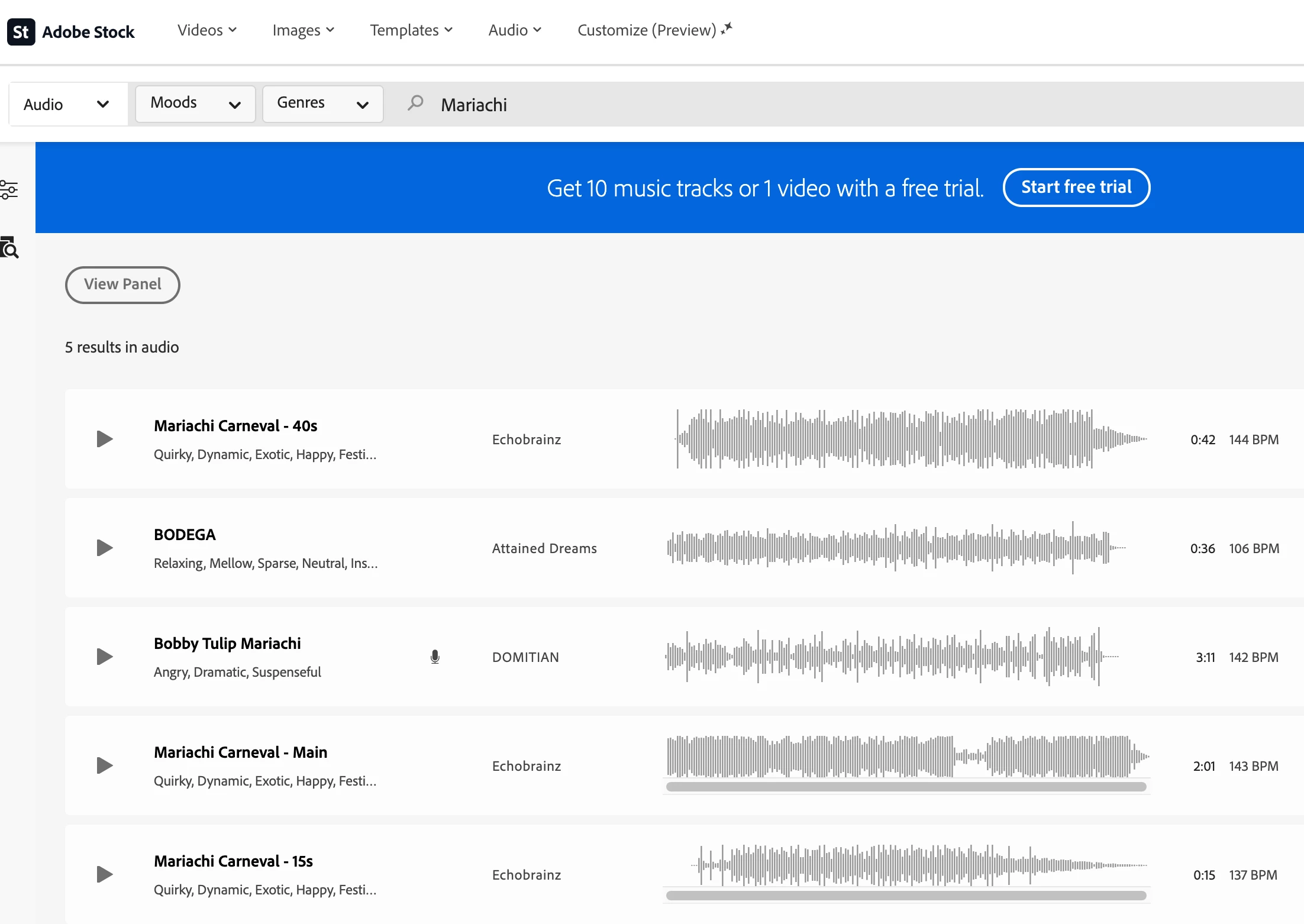The image size is (1304, 924).
Task: Click the Mariachi Carneval - 15s horizontal scrollbar
Action: pyautogui.click(x=906, y=896)
